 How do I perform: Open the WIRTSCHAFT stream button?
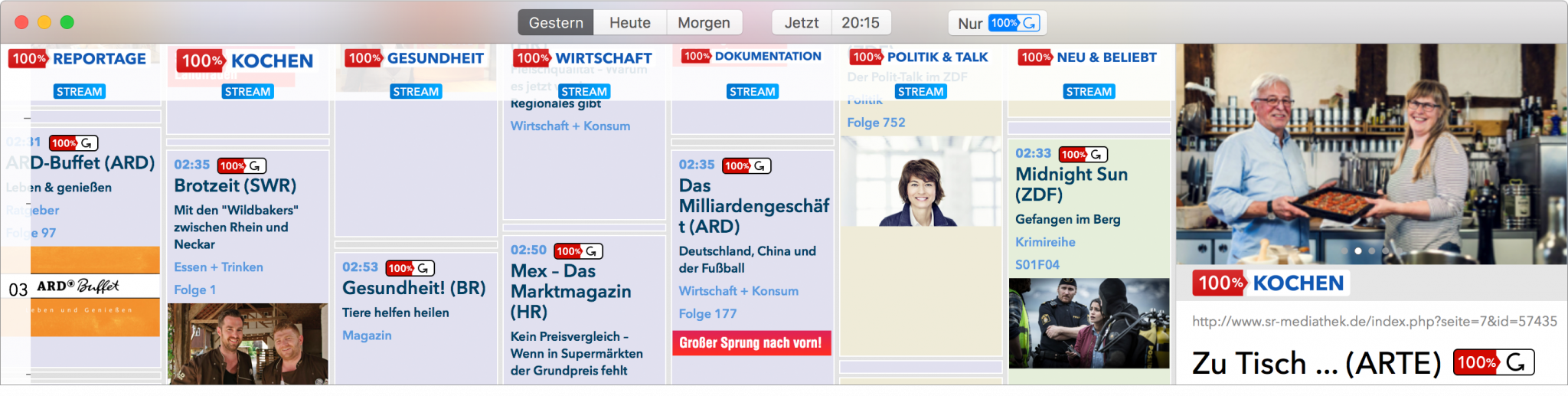click(x=584, y=91)
